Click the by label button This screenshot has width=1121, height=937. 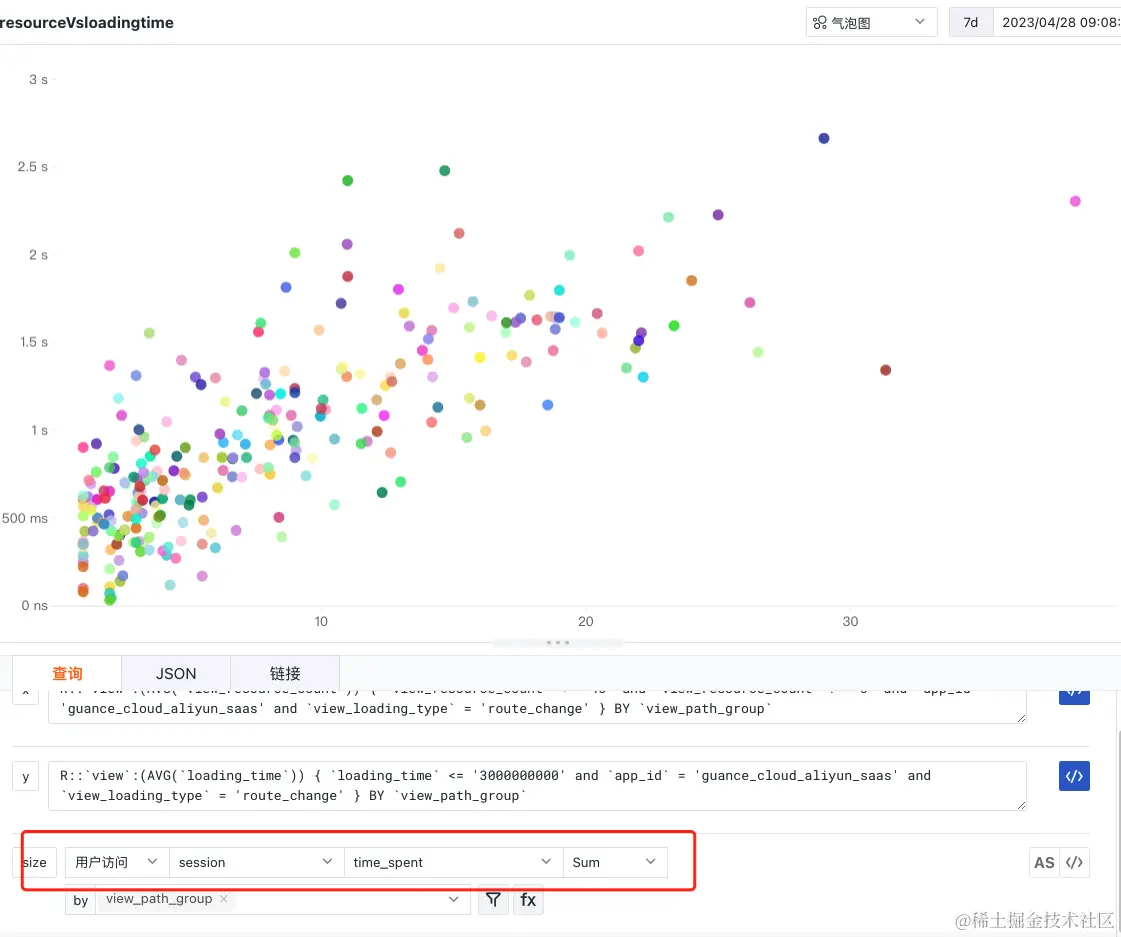click(81, 900)
